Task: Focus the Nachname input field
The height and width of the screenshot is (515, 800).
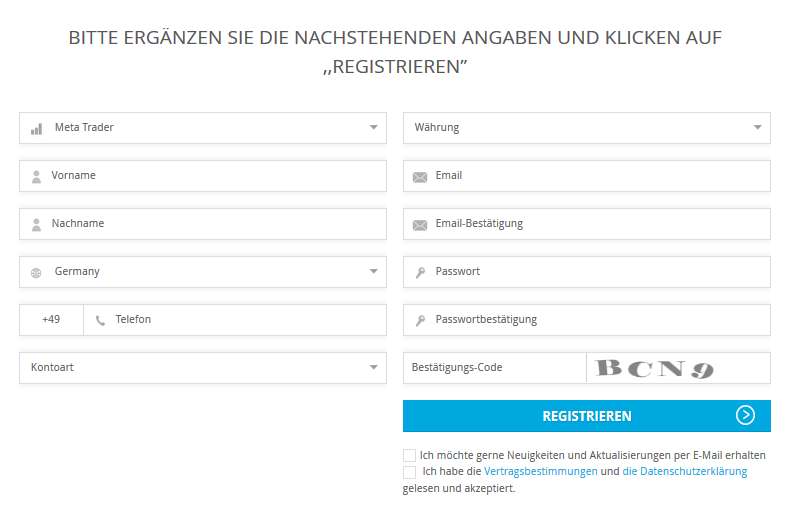Action: 203,224
